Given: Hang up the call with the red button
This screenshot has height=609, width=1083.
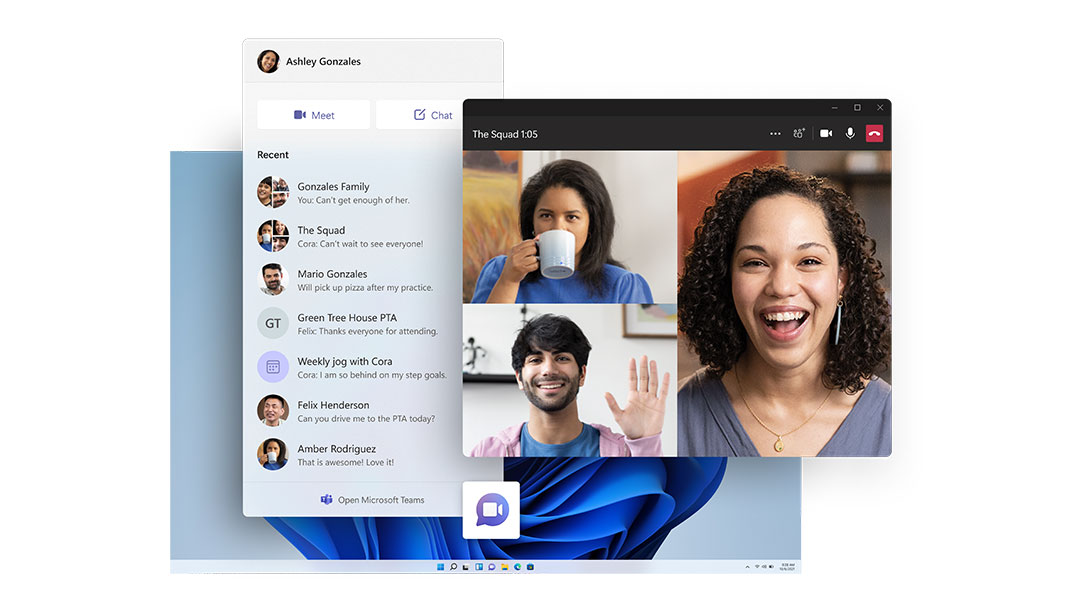Looking at the screenshot, I should [874, 133].
